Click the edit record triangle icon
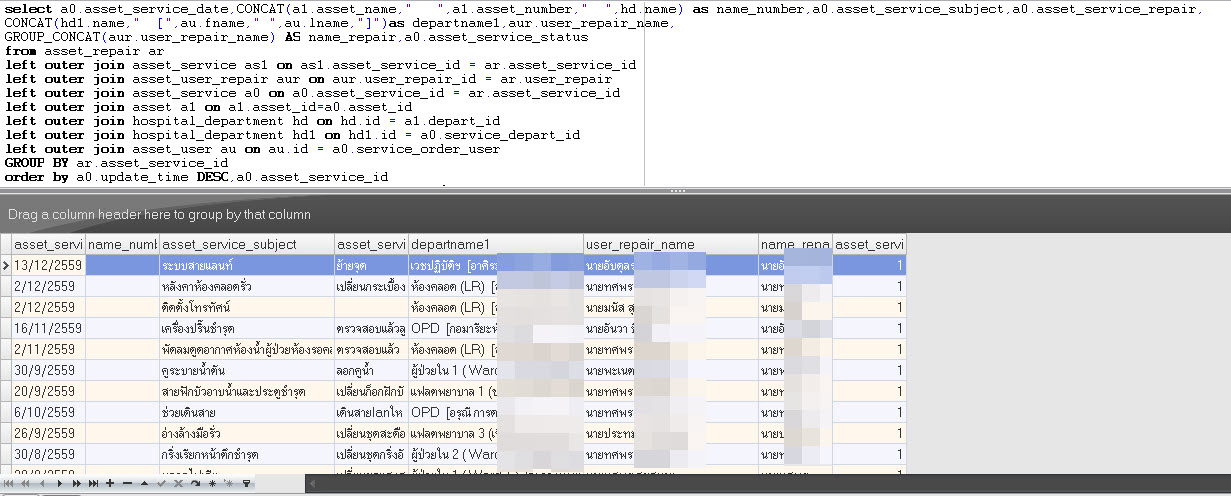Screen dimensions: 1231x496 click(x=144, y=483)
